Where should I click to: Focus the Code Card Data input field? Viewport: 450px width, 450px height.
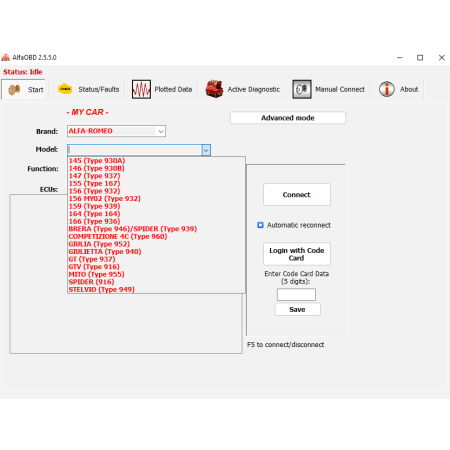(296, 295)
